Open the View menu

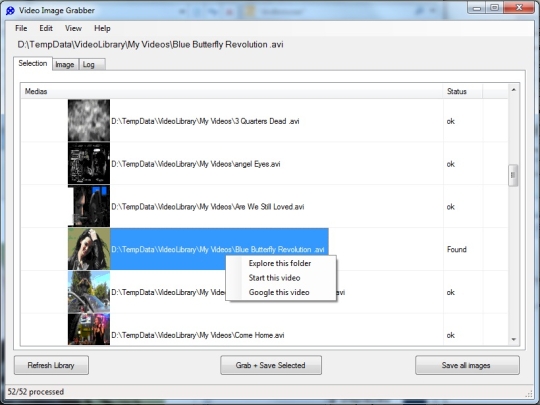tap(73, 28)
